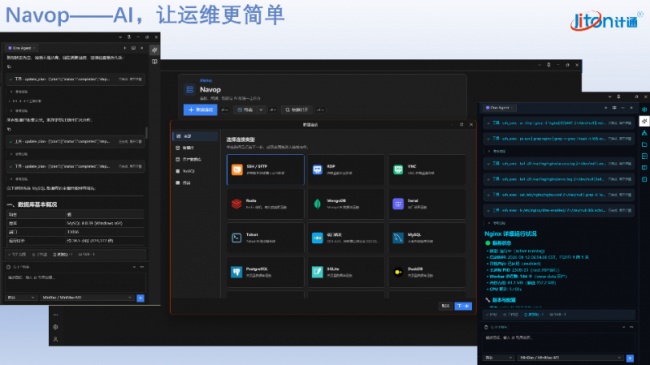Select the MySQL connection card
The width and height of the screenshot is (650, 365).
pyautogui.click(x=427, y=238)
